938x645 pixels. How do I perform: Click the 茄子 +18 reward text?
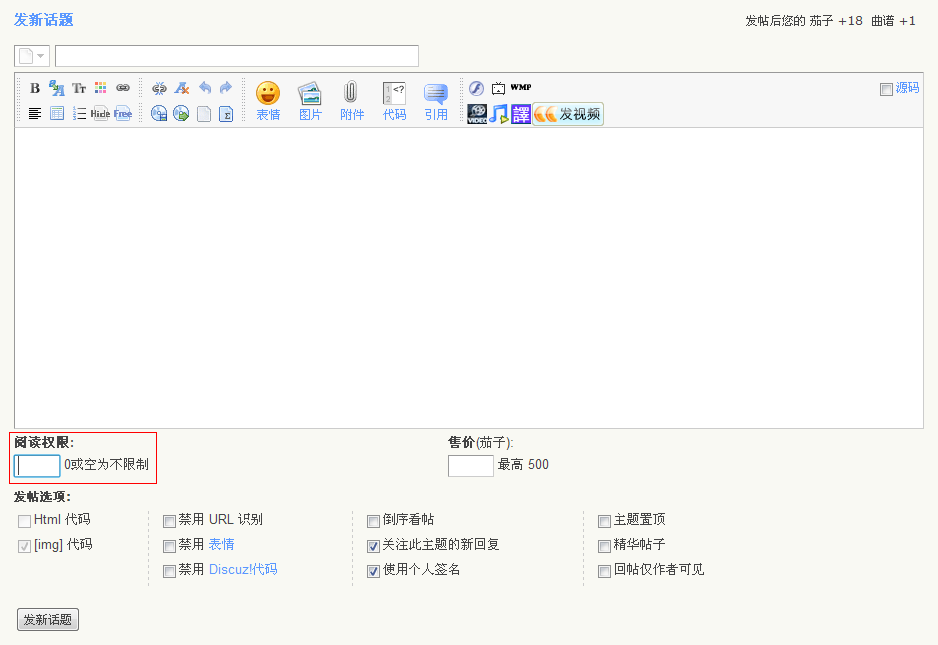coord(836,21)
